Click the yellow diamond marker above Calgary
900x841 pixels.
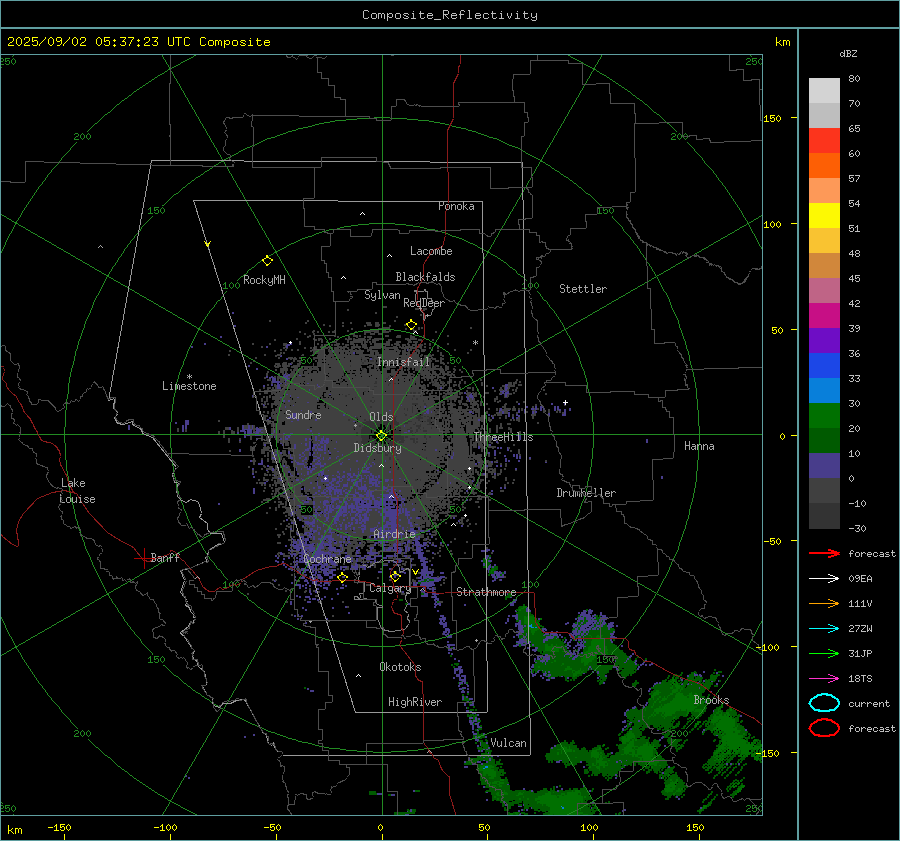[395, 576]
